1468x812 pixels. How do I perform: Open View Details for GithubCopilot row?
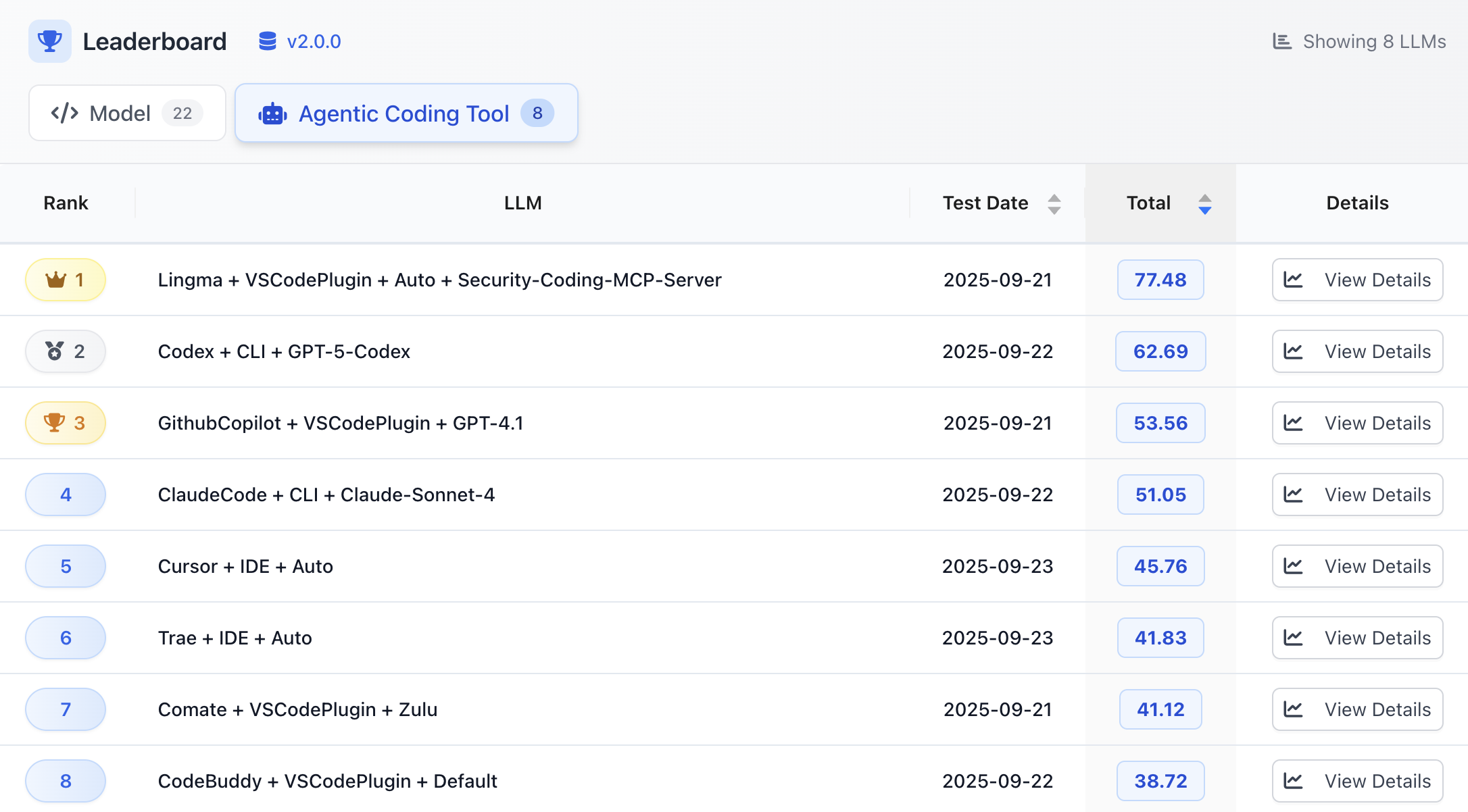[x=1357, y=423]
